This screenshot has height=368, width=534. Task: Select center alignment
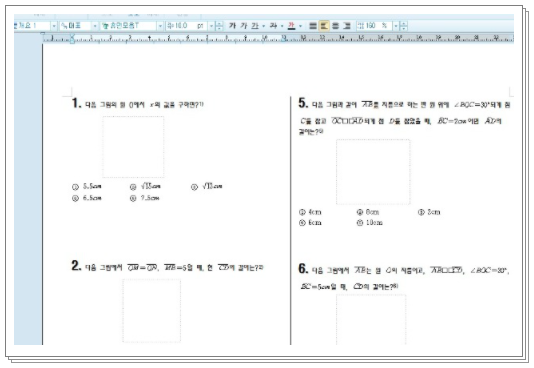coord(335,26)
